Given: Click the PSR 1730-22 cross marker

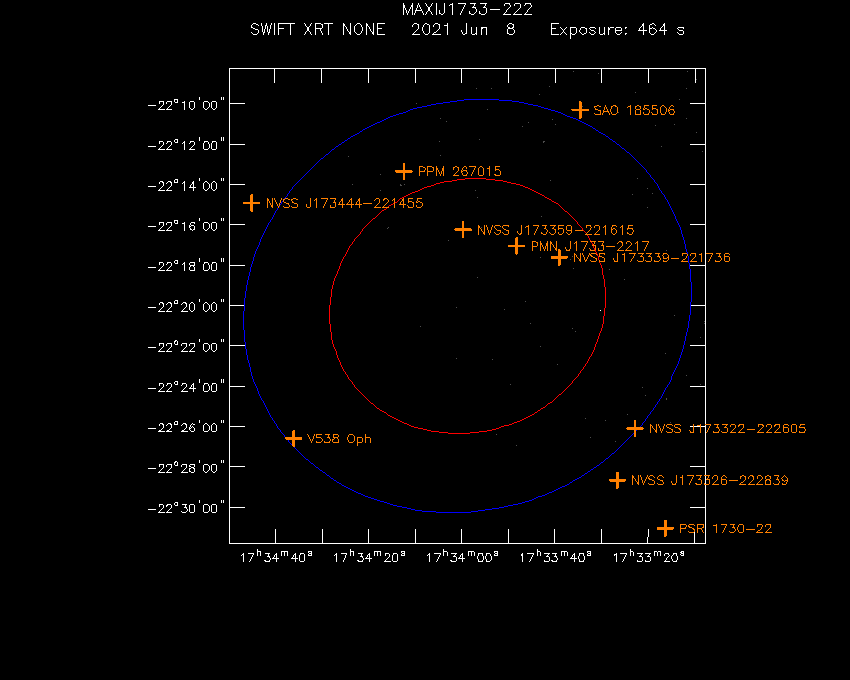Looking at the screenshot, I should click(x=665, y=528).
